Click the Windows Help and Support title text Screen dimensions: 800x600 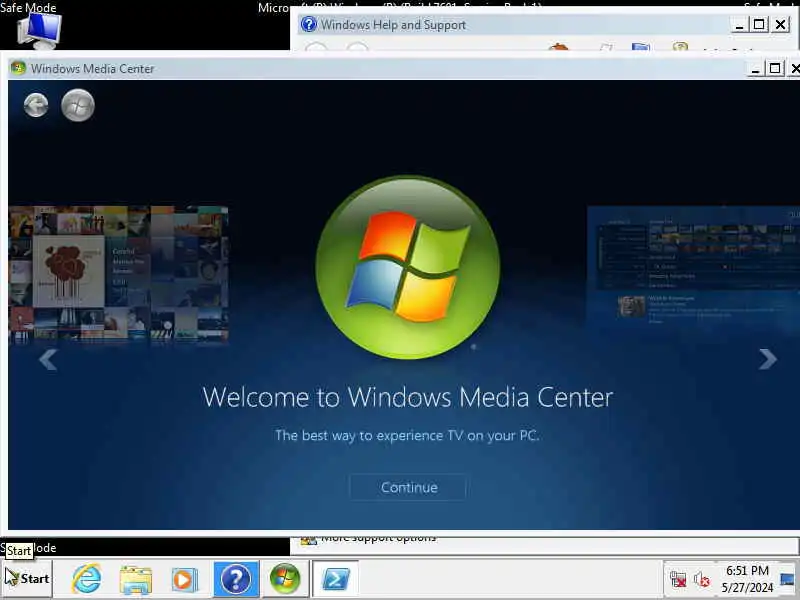pos(393,24)
